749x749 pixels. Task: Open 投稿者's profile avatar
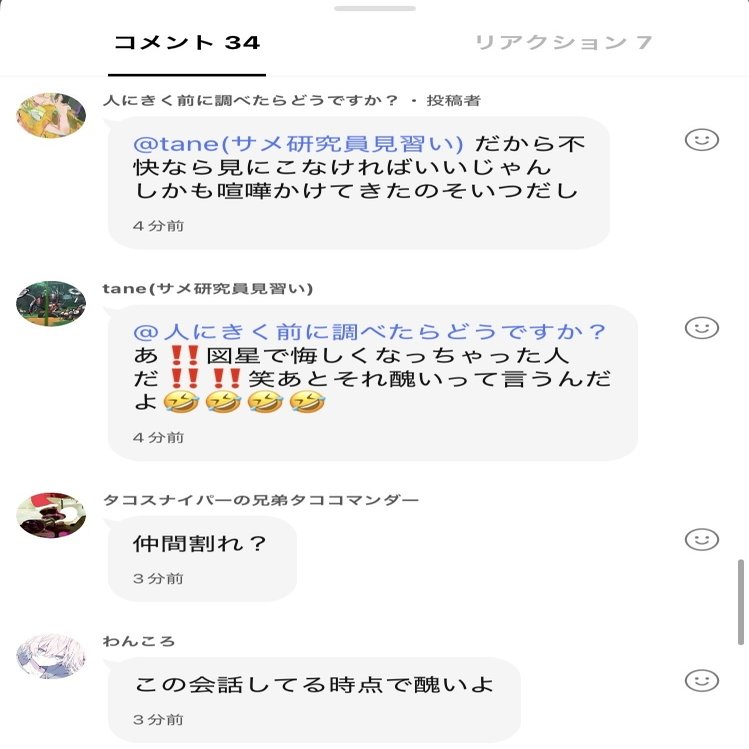point(51,115)
